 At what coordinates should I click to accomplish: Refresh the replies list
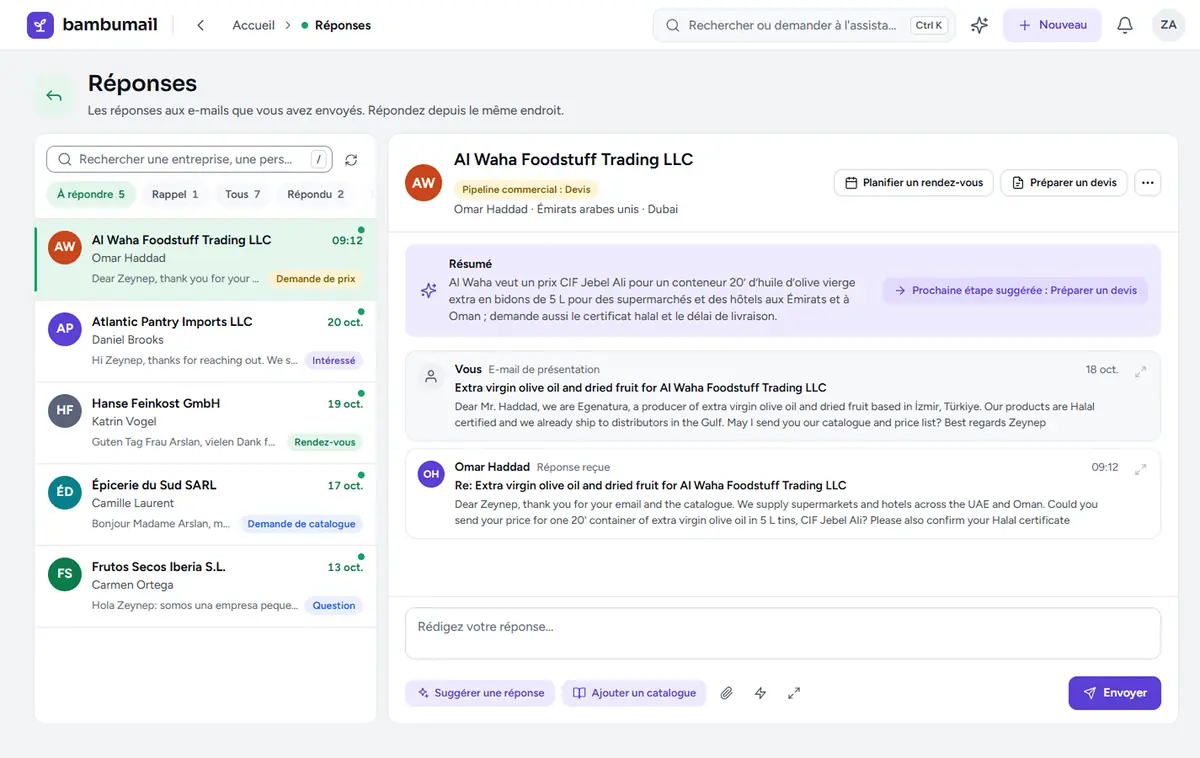pyautogui.click(x=351, y=160)
